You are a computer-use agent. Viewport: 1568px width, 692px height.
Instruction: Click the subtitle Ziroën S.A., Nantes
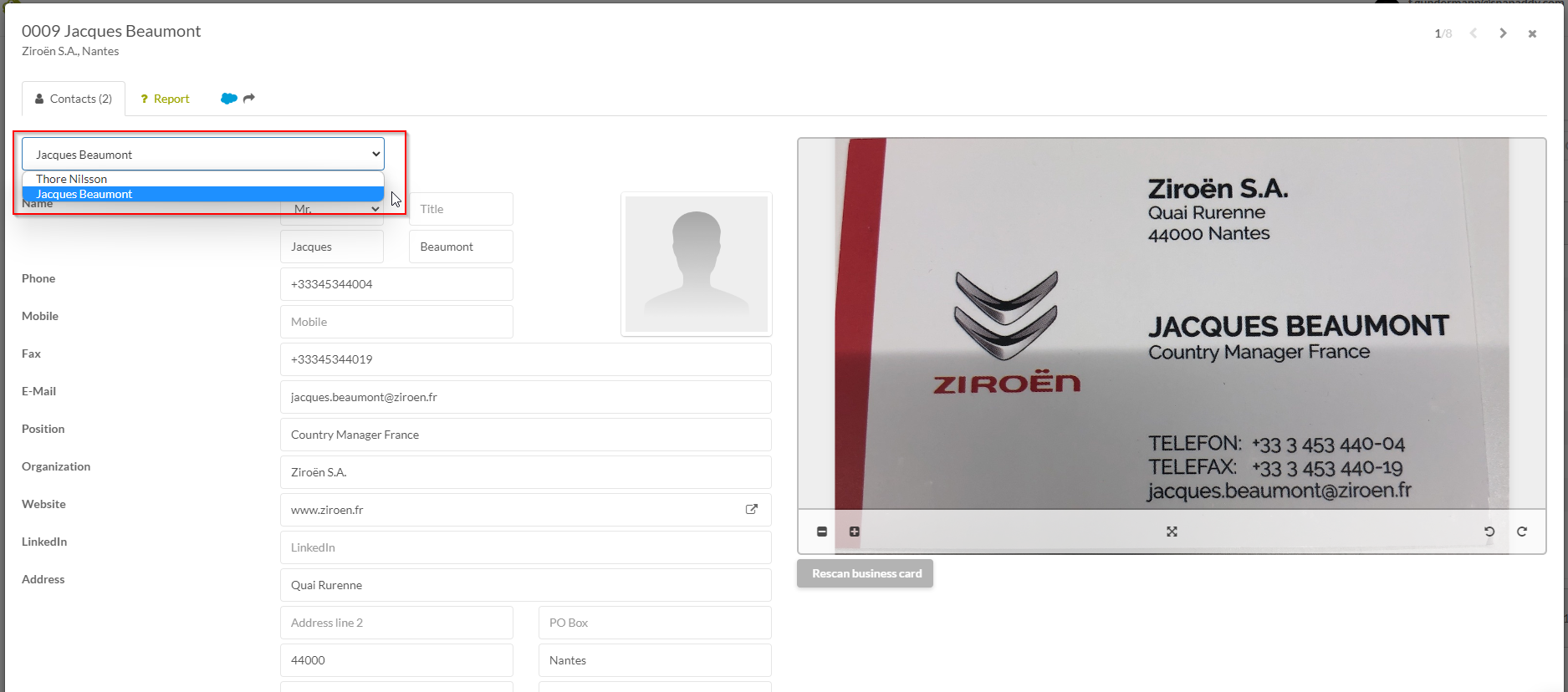coord(70,51)
